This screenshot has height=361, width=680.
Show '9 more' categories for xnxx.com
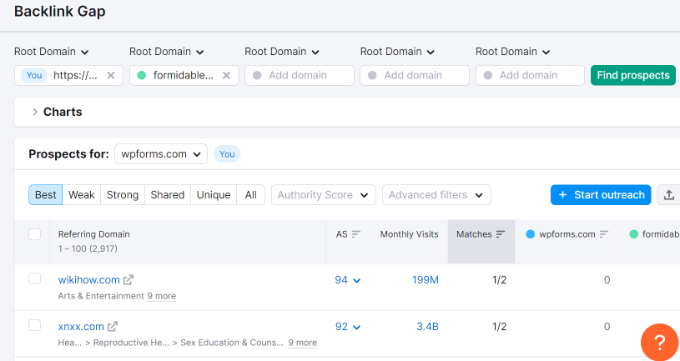(303, 343)
